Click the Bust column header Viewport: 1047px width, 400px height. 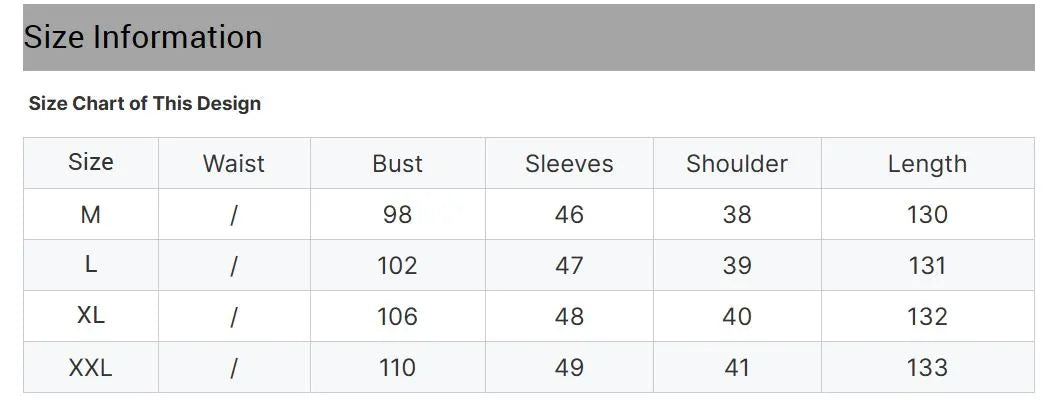point(397,164)
